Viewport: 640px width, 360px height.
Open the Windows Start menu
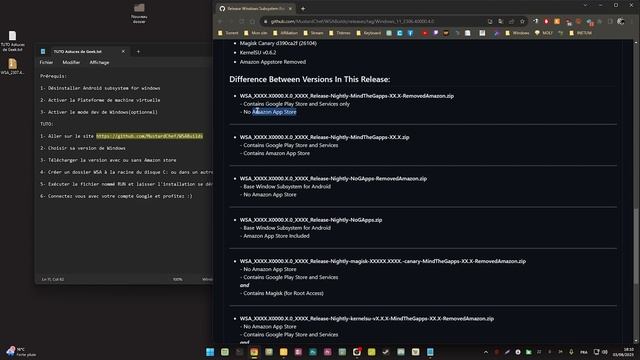pos(210,352)
